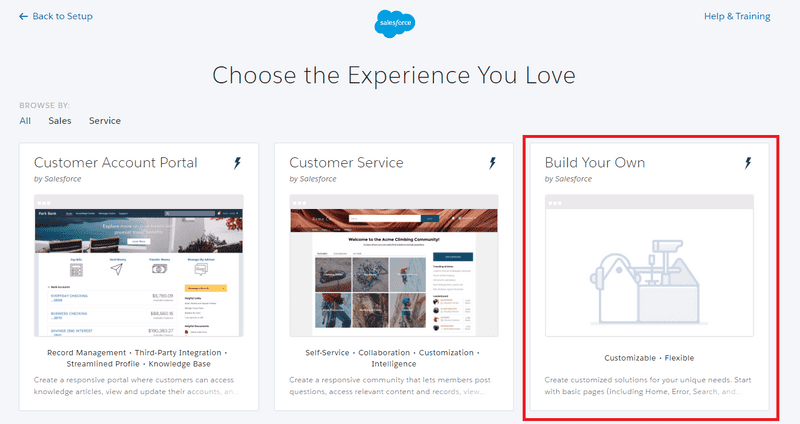The height and width of the screenshot is (424, 800).
Task: Filter templates by Sales
Action: [60, 121]
